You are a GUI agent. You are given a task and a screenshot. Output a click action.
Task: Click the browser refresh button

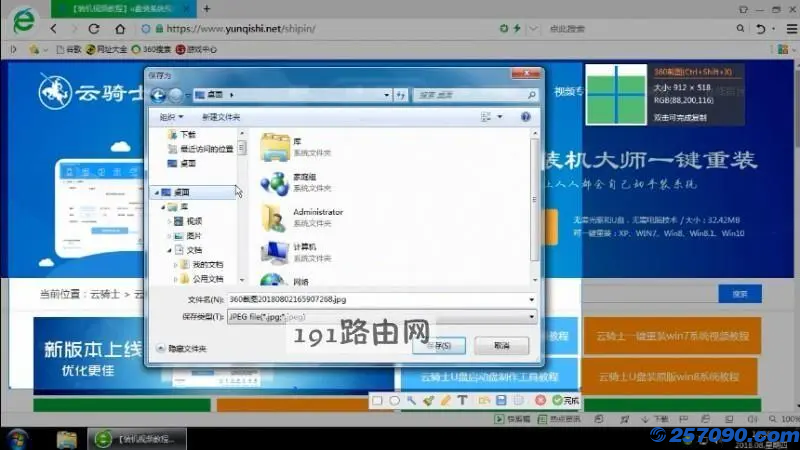pyautogui.click(x=94, y=29)
